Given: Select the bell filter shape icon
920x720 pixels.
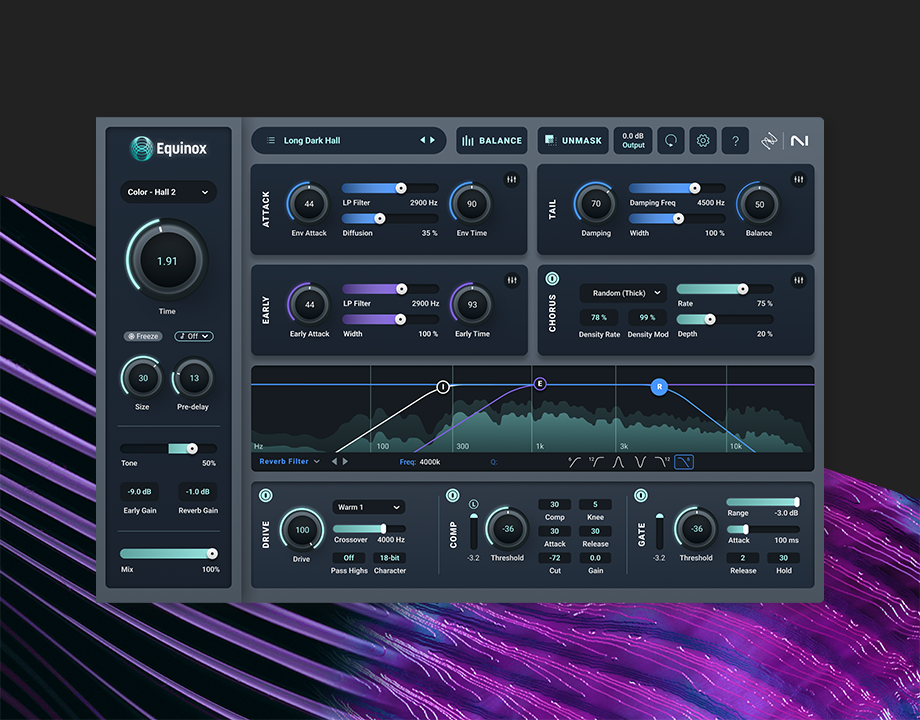Looking at the screenshot, I should 619,462.
